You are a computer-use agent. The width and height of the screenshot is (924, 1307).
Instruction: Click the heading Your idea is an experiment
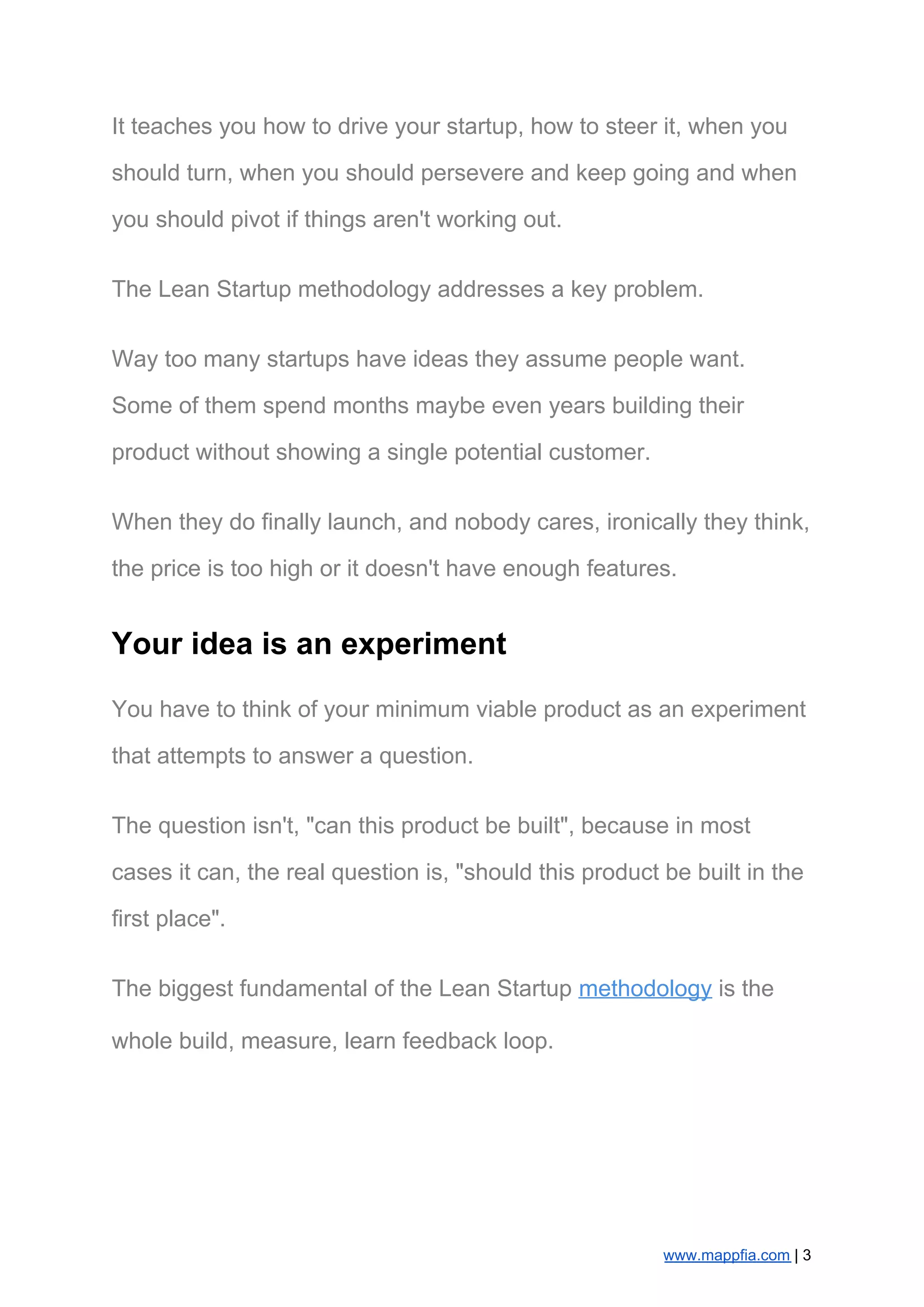[309, 644]
